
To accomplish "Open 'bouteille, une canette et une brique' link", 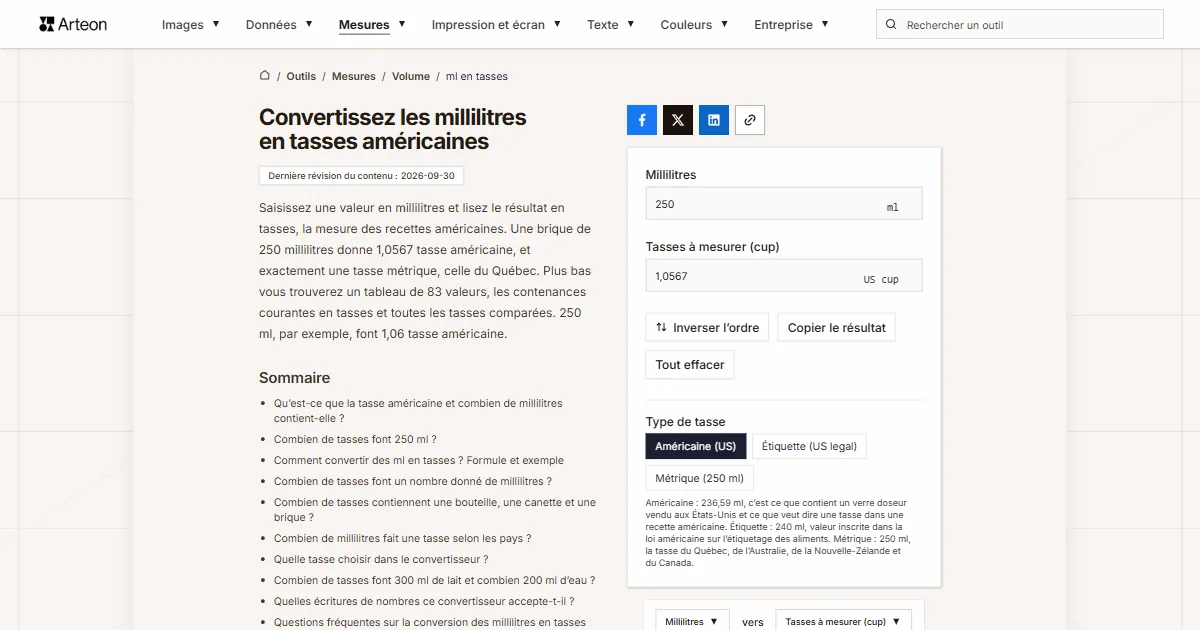I will 435,510.
